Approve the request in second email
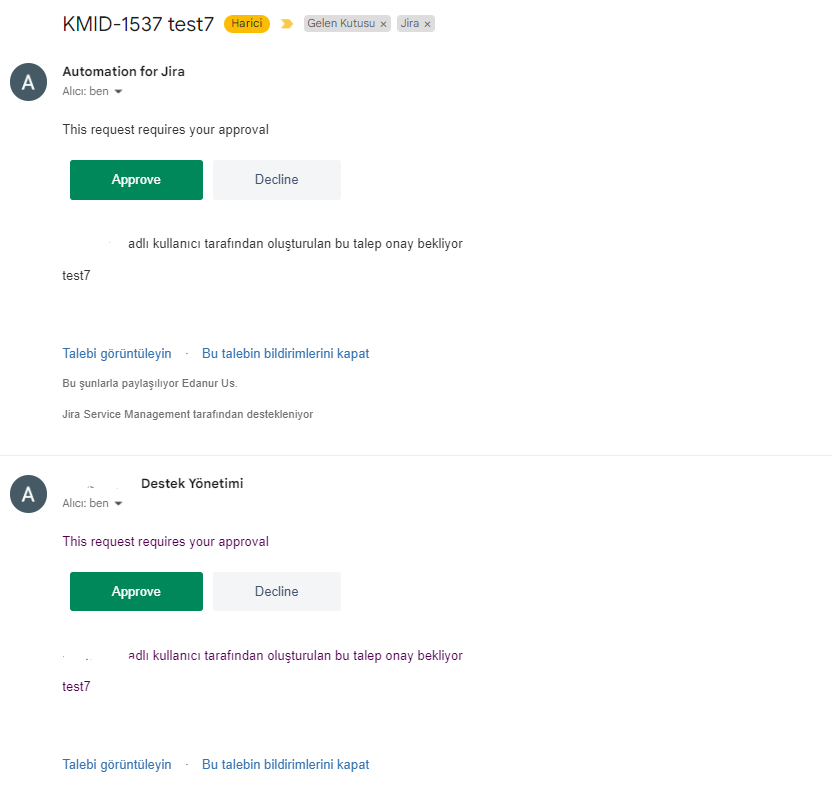832x790 pixels. [136, 592]
